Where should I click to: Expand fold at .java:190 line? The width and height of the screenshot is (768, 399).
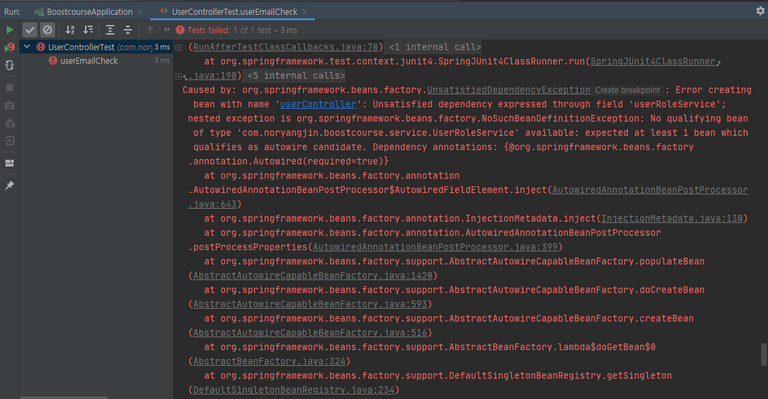pos(179,76)
